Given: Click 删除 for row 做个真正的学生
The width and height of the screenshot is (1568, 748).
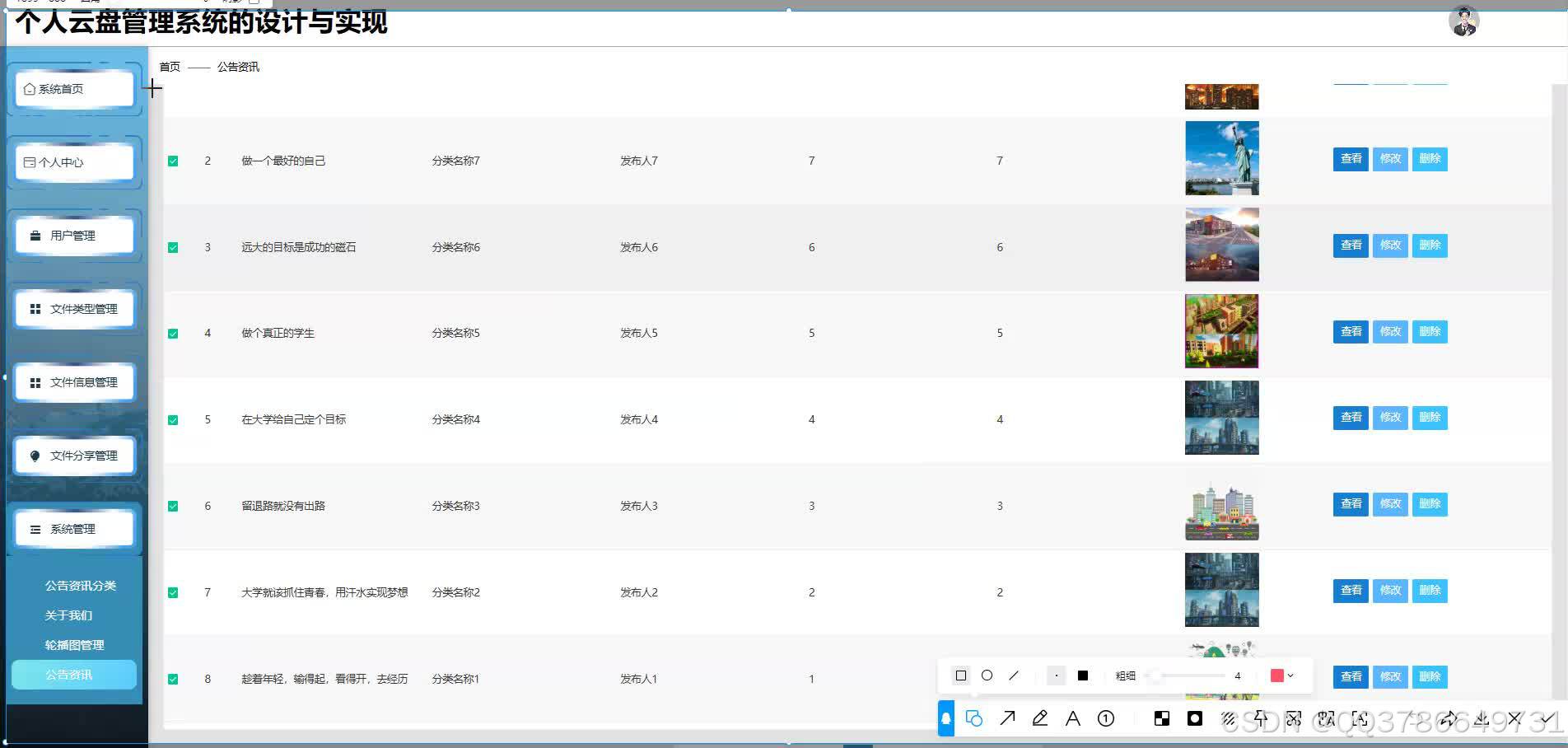Looking at the screenshot, I should [x=1430, y=332].
